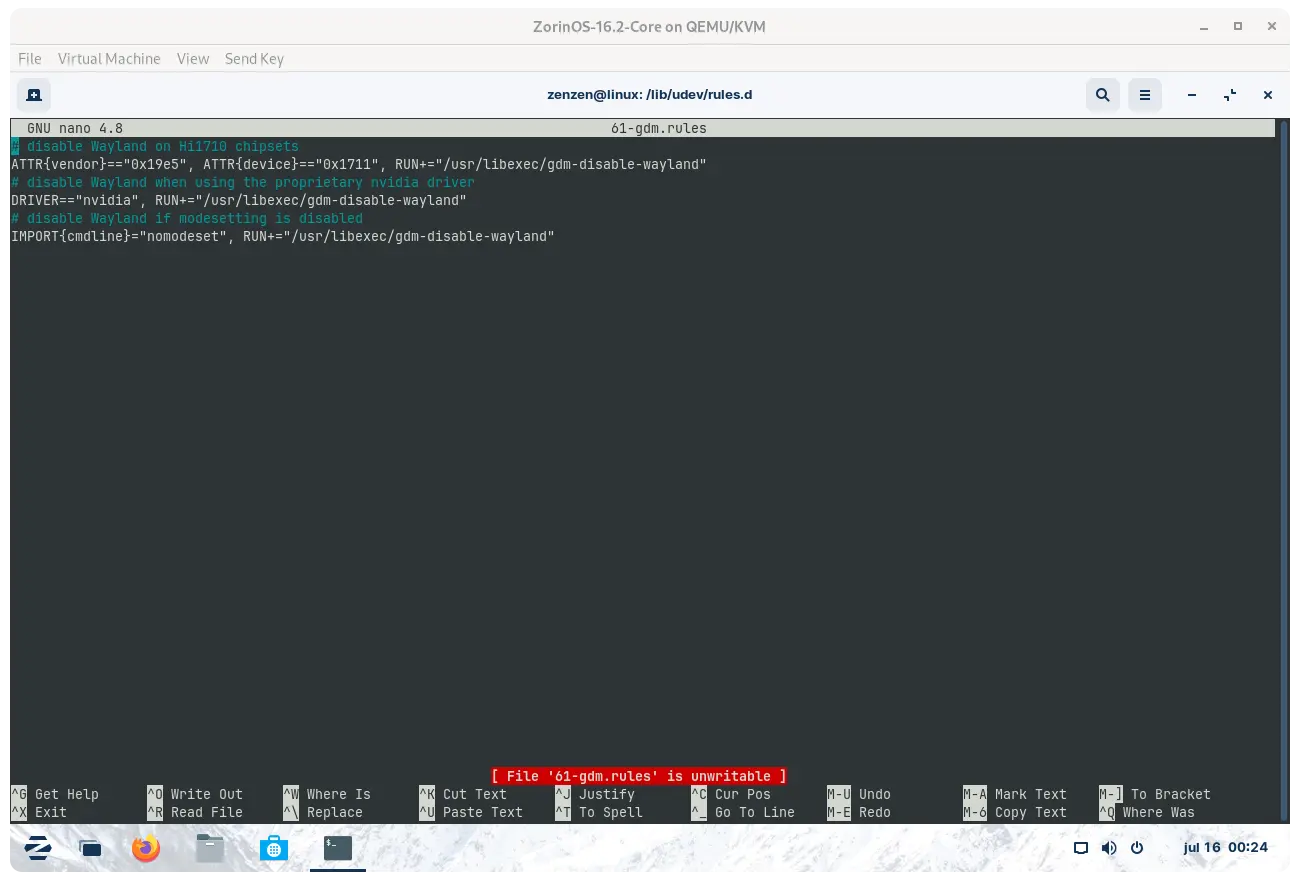Click the '^_ Go To Line' shortcut
The image size is (1300, 882).
(743, 812)
